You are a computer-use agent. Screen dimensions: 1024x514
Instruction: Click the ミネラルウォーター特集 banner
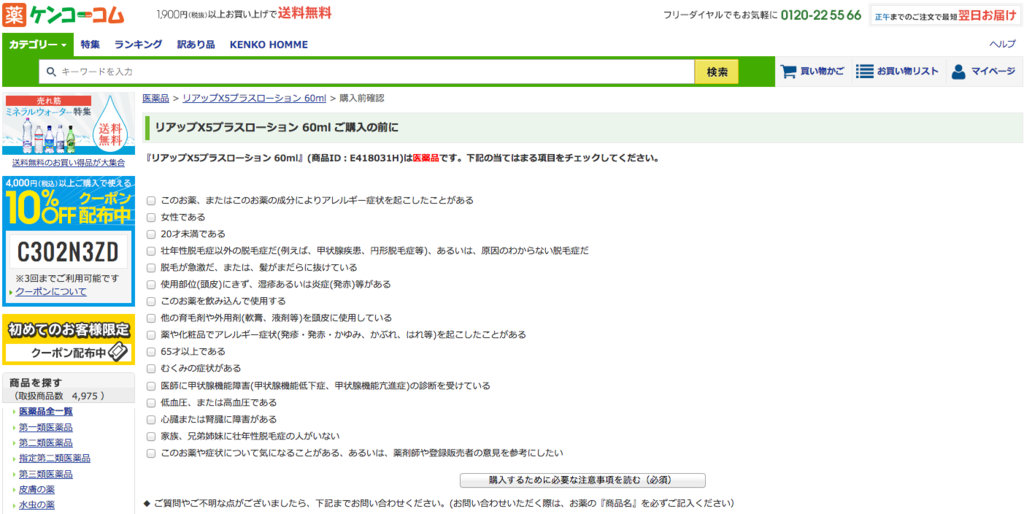[69, 123]
